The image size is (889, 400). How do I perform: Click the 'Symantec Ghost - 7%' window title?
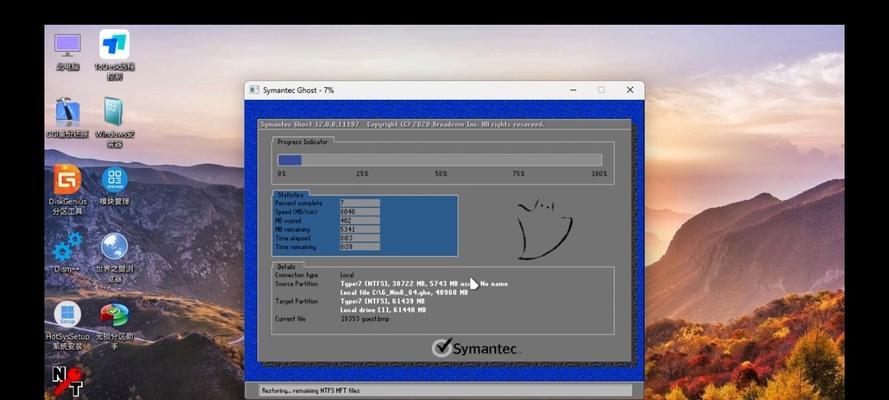298,90
